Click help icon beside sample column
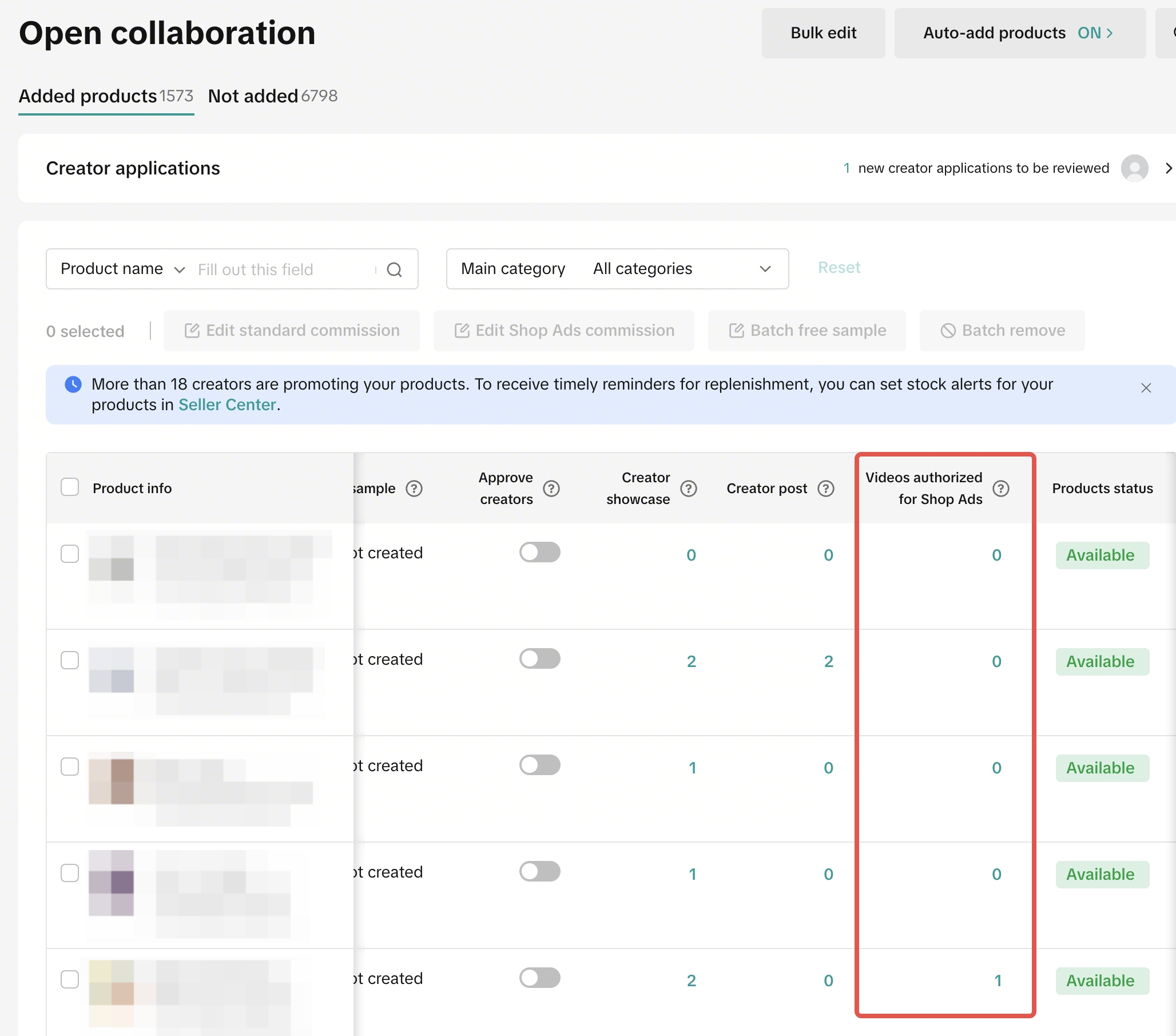The height and width of the screenshot is (1036, 1176). point(414,489)
